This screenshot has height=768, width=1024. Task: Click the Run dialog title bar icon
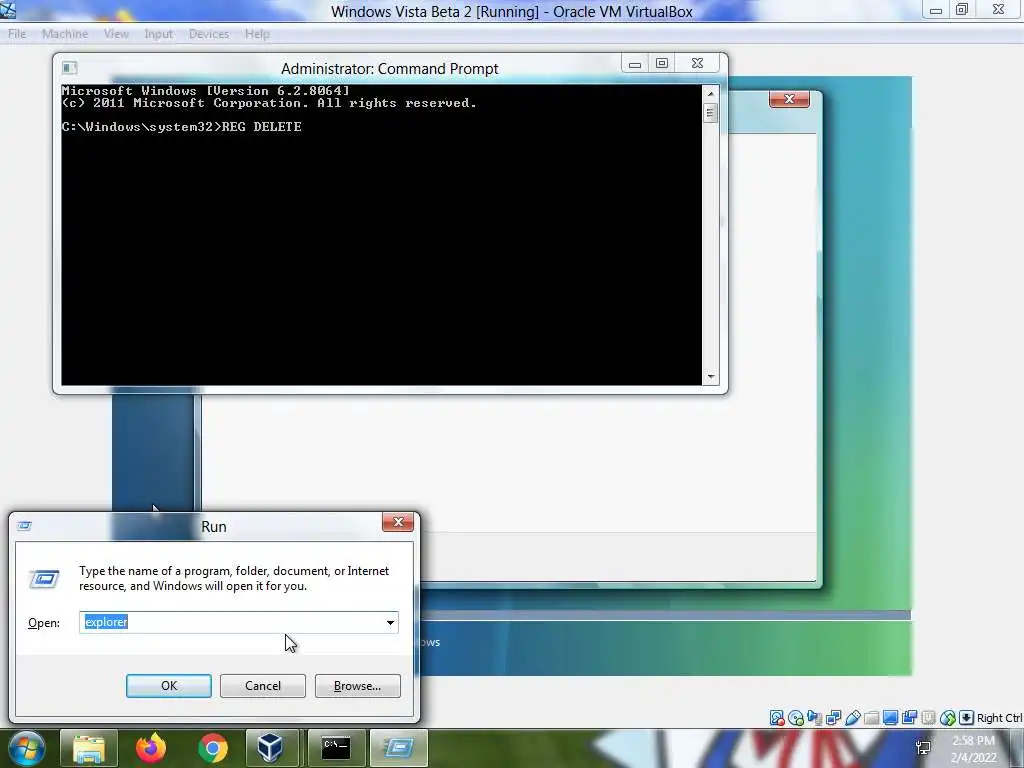point(25,526)
